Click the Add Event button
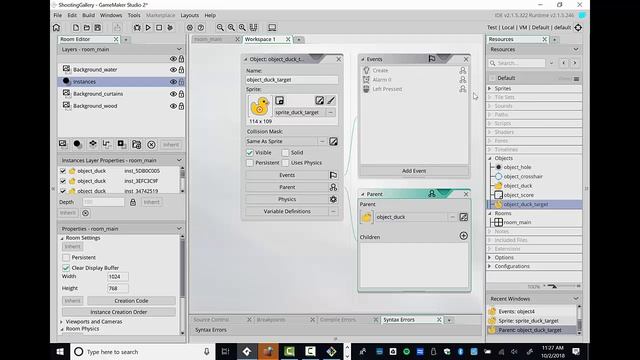 414,171
